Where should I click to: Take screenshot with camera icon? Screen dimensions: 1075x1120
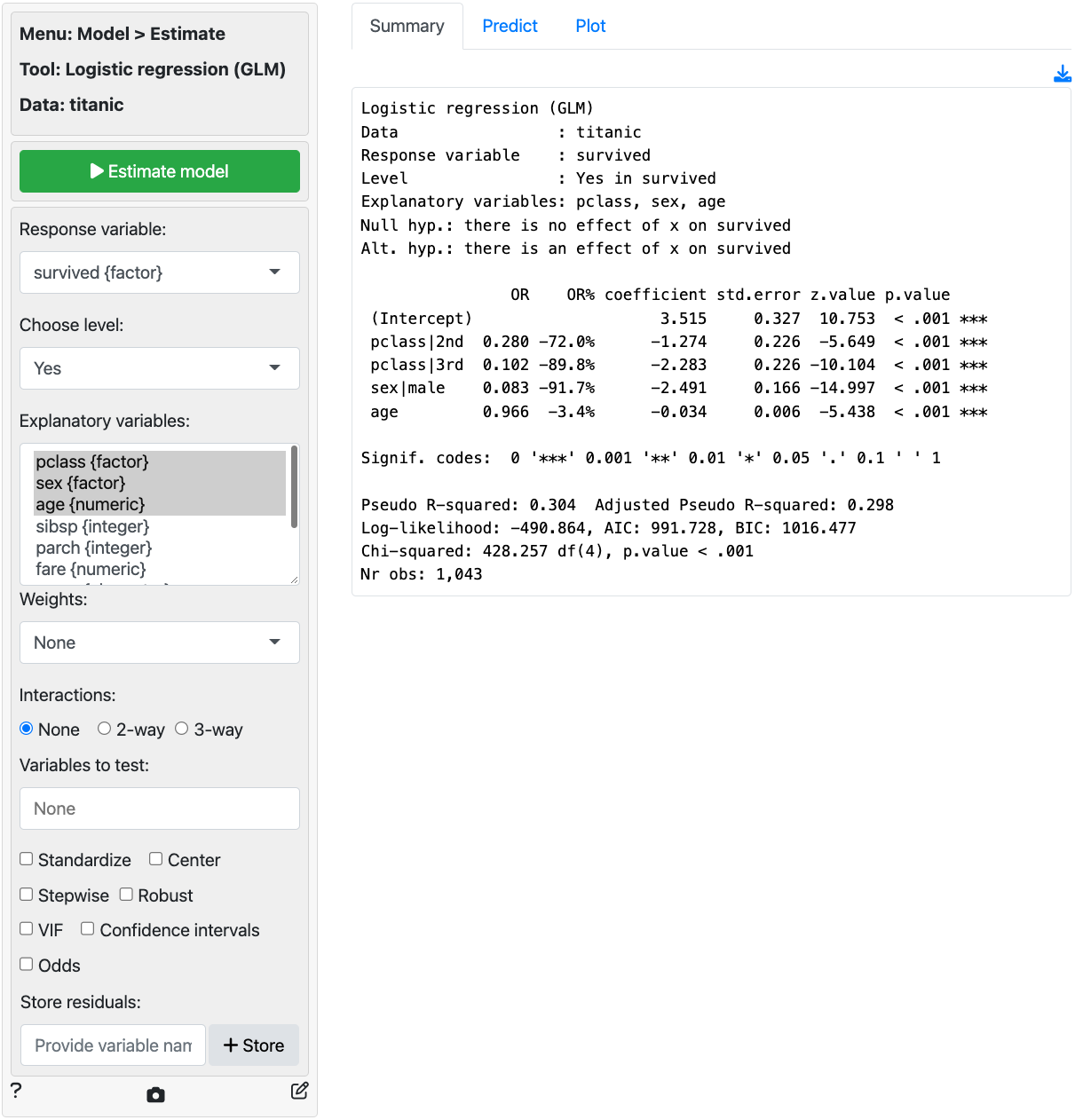[x=155, y=1094]
